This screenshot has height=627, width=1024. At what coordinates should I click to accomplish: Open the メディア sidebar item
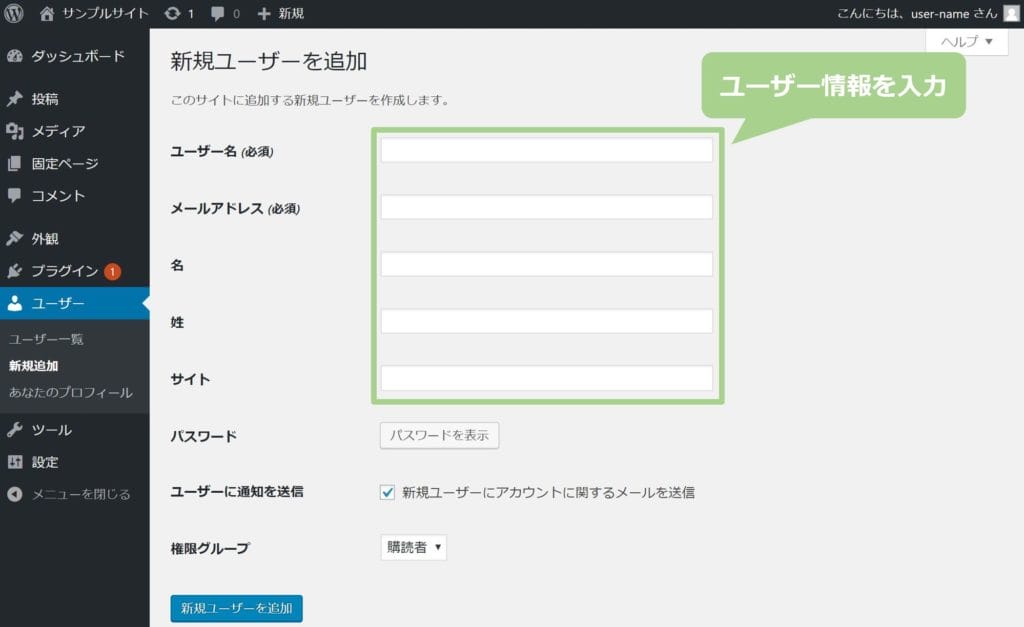pos(57,131)
